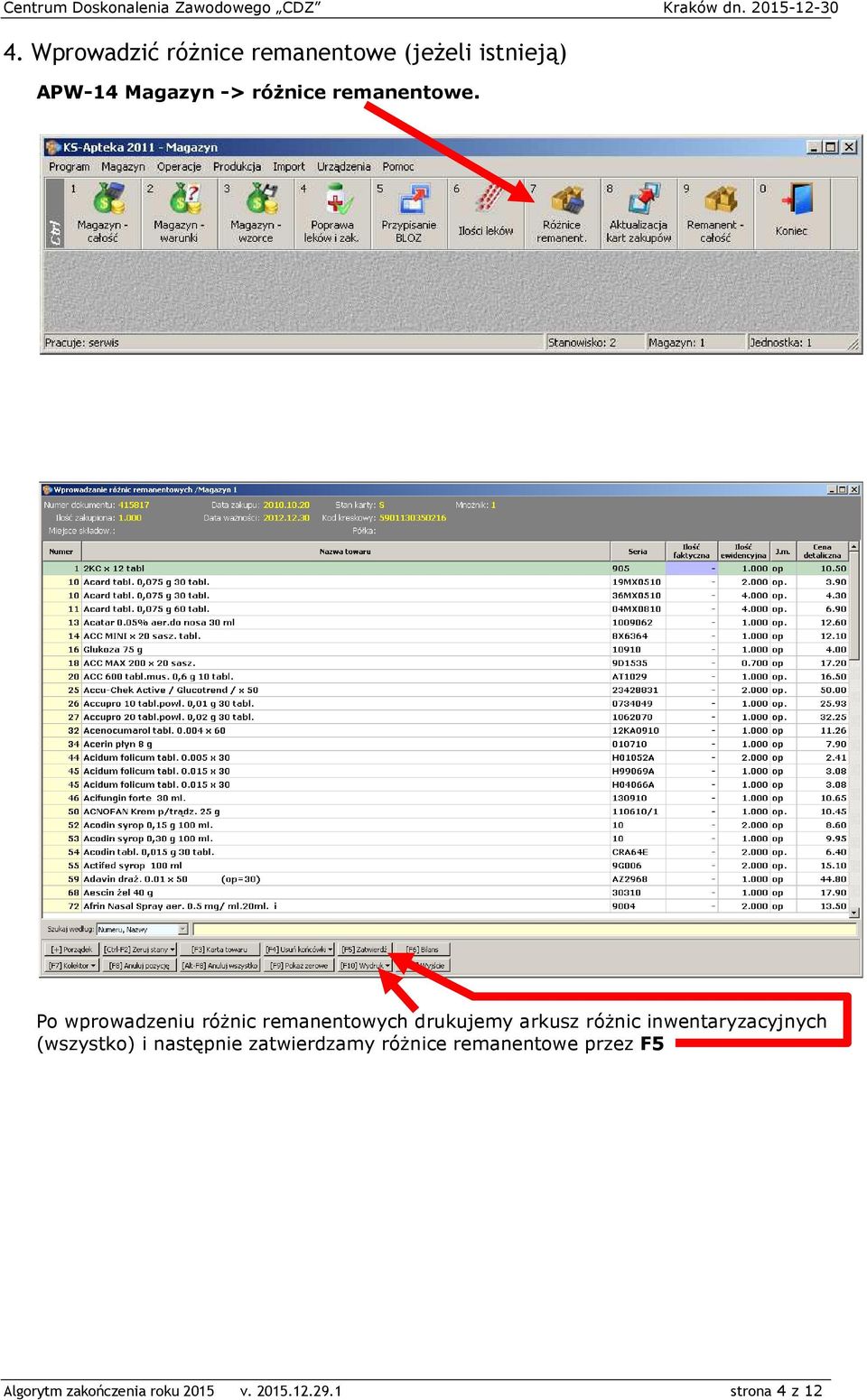Select row Acerin płyn 8 g
Screen dimensions: 867x1400
[x=446, y=745]
